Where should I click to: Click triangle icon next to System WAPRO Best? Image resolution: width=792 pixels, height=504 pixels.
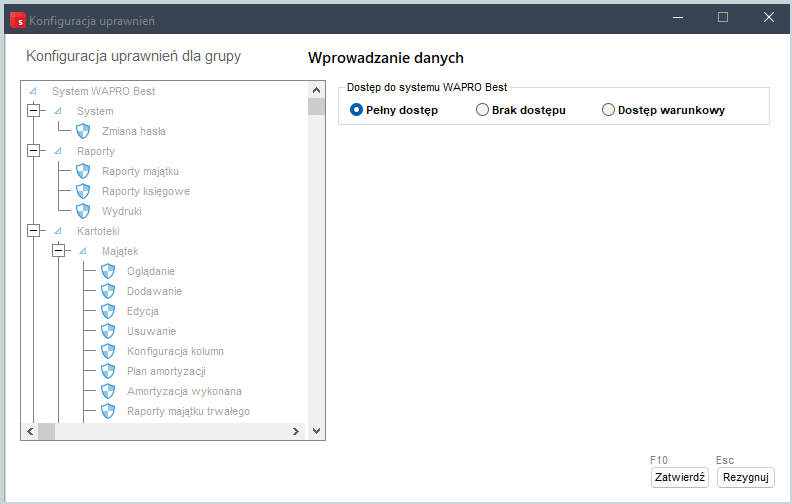coord(33,91)
